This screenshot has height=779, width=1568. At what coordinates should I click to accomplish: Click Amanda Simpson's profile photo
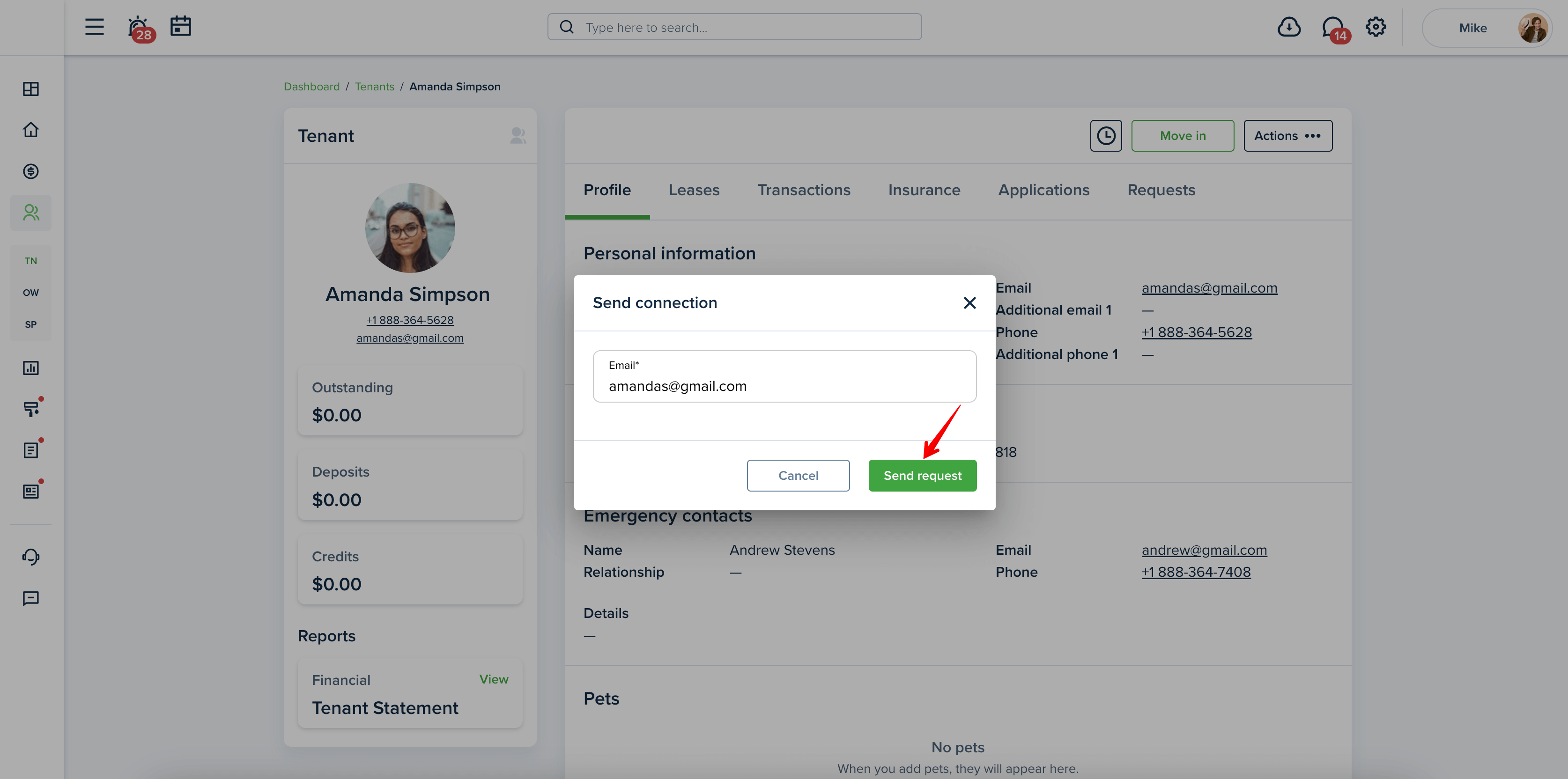[410, 228]
